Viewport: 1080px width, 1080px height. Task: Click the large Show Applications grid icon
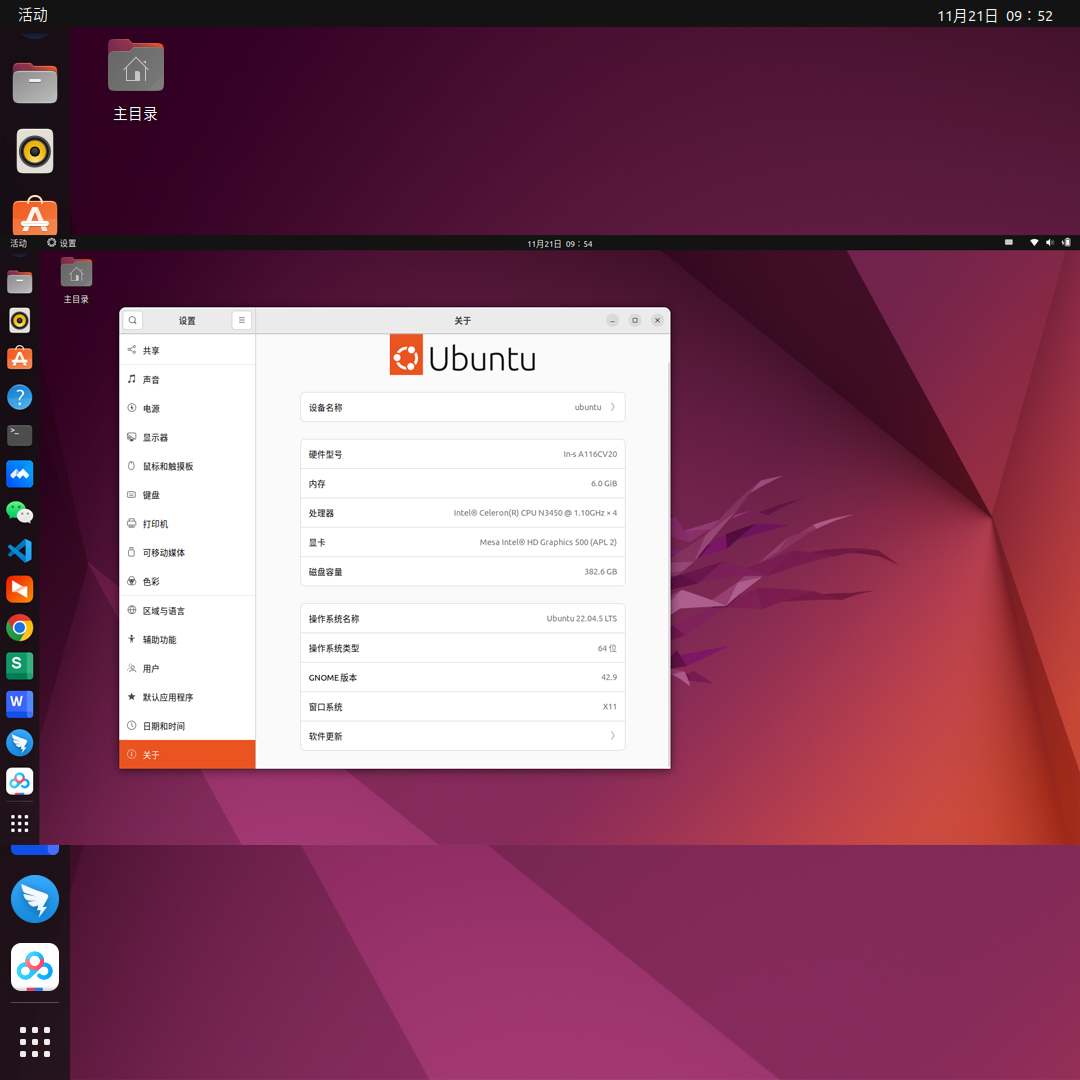click(35, 1041)
